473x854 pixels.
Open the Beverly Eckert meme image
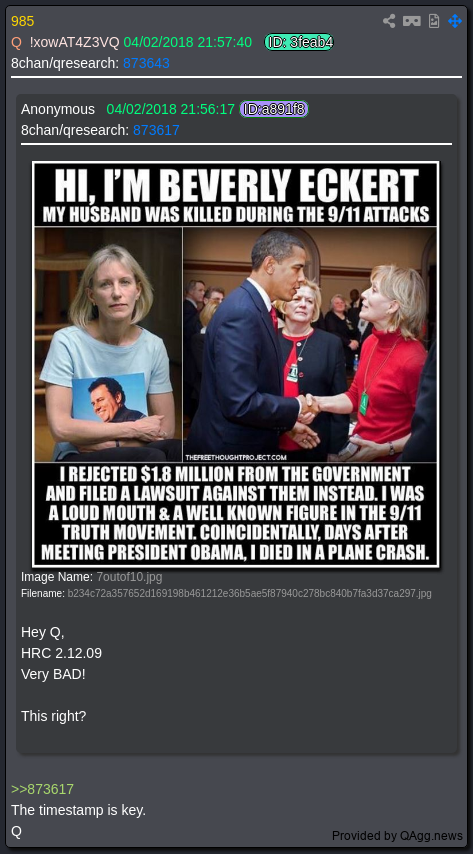click(x=236, y=364)
